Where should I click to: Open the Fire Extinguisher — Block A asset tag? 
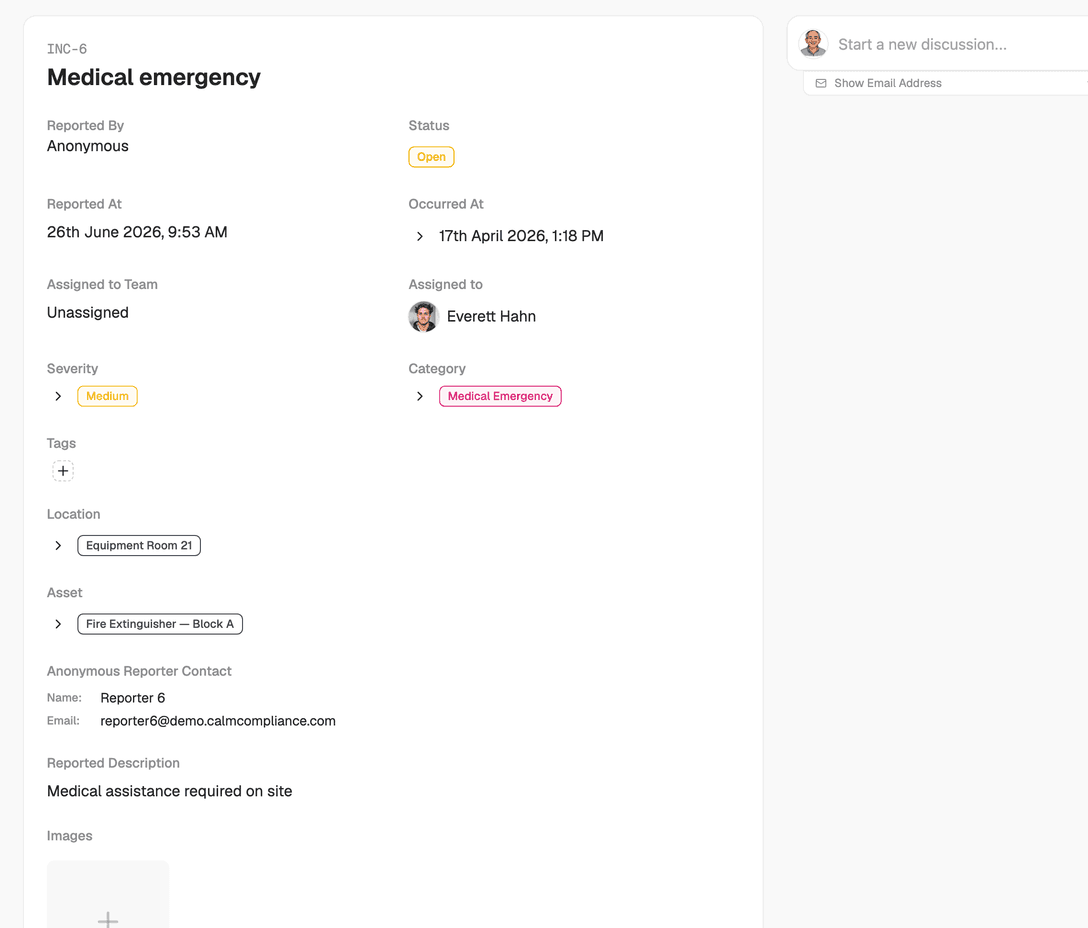(160, 624)
